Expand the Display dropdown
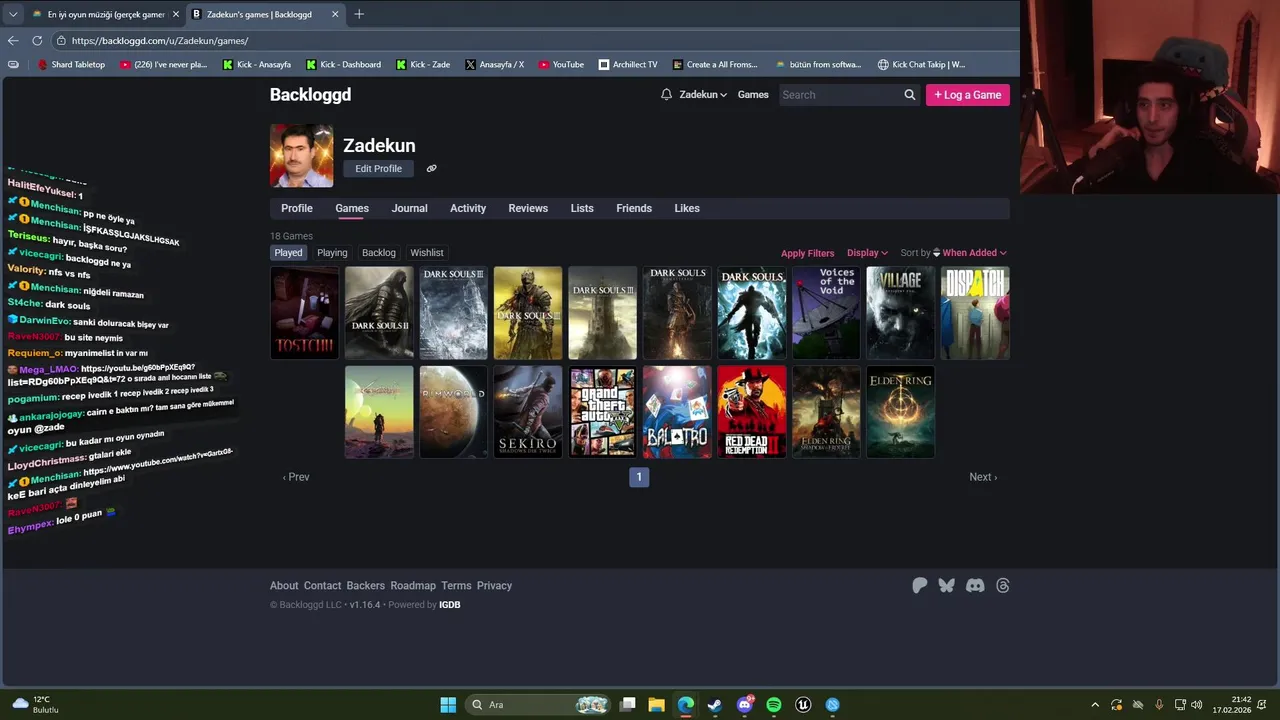Viewport: 1280px width, 720px height. click(x=867, y=253)
